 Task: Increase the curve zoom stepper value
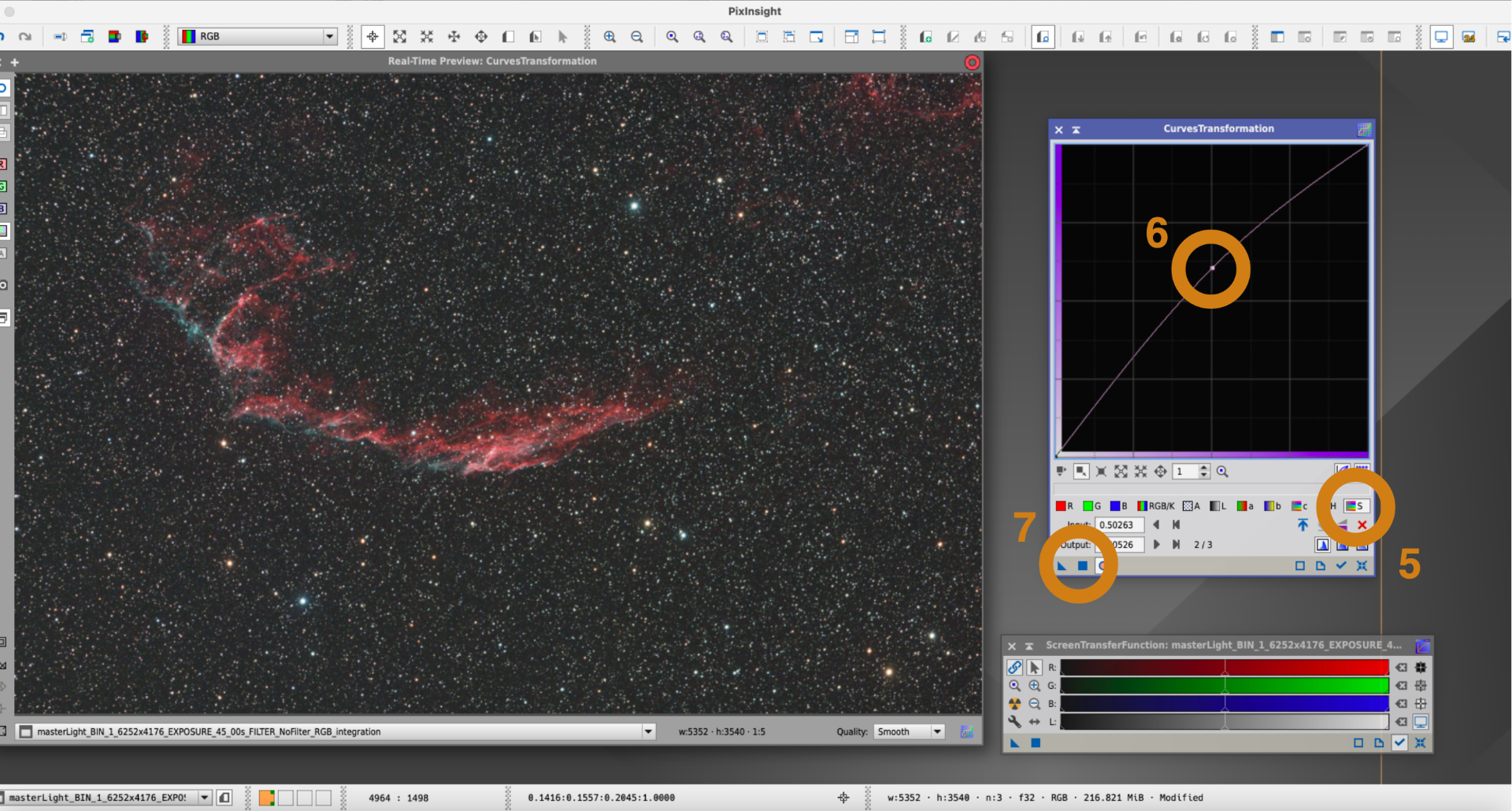click(1204, 468)
